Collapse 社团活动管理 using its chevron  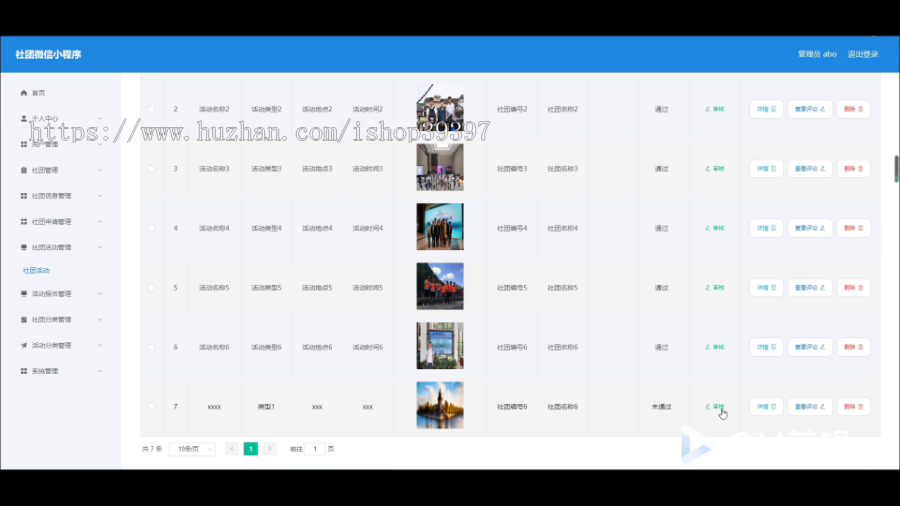click(100, 248)
